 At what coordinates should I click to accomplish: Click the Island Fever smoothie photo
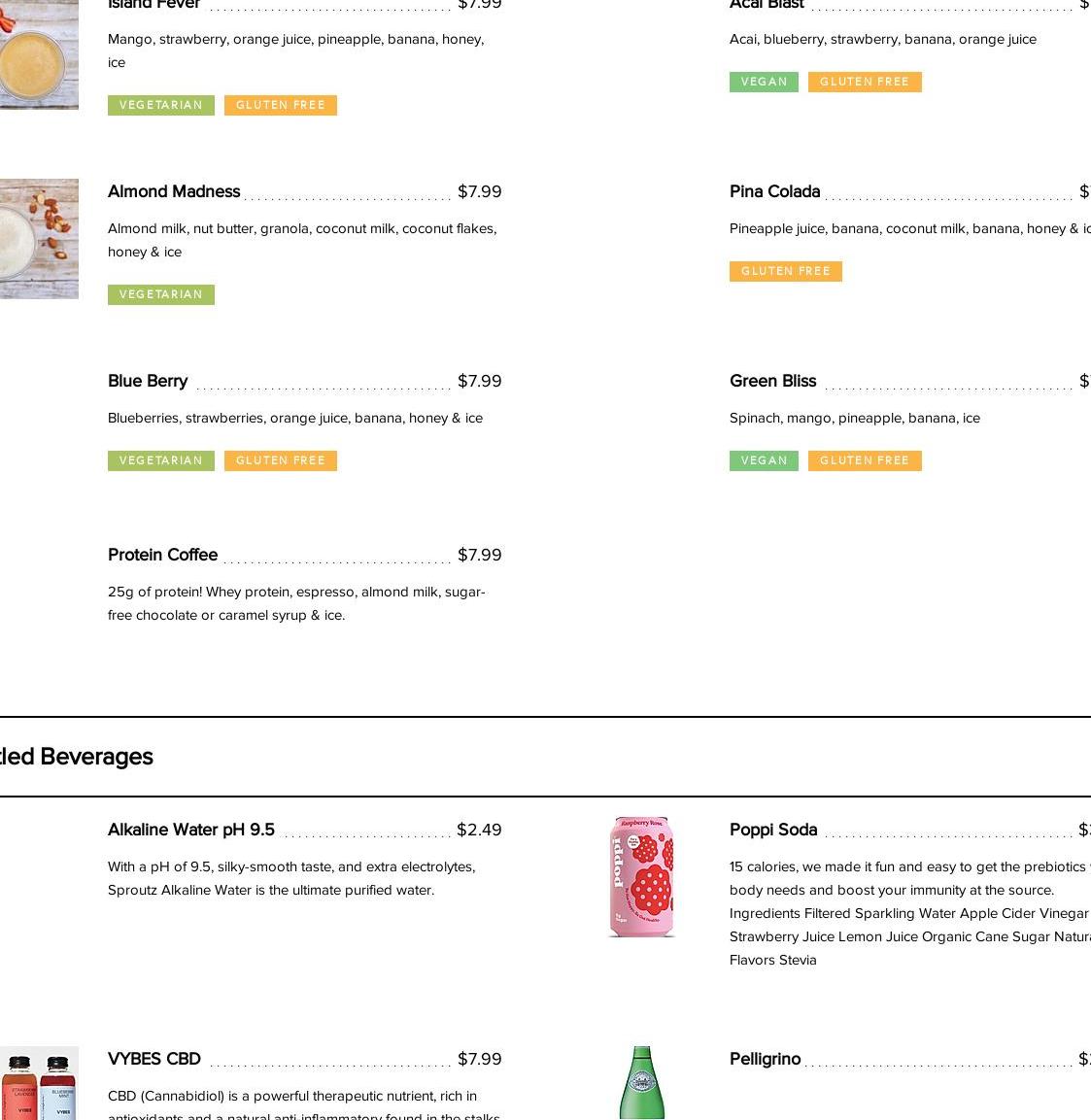tap(39, 54)
